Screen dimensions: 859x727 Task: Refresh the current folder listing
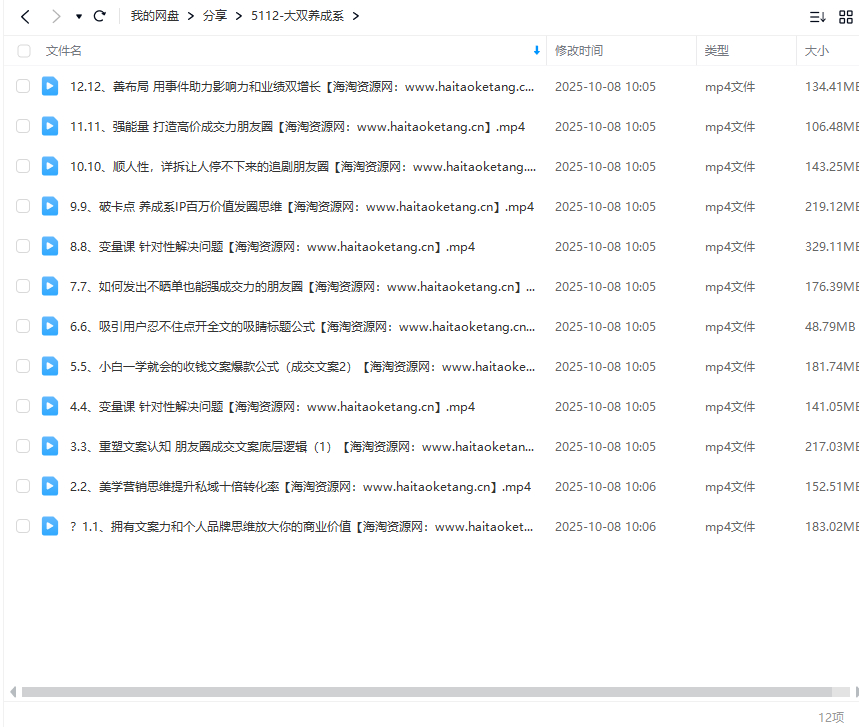click(99, 16)
